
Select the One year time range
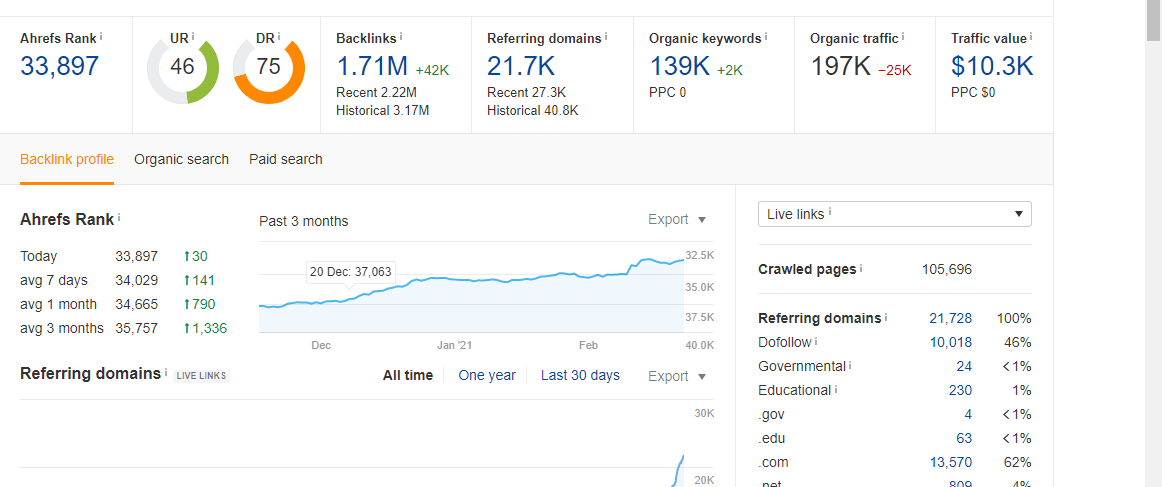coord(487,376)
